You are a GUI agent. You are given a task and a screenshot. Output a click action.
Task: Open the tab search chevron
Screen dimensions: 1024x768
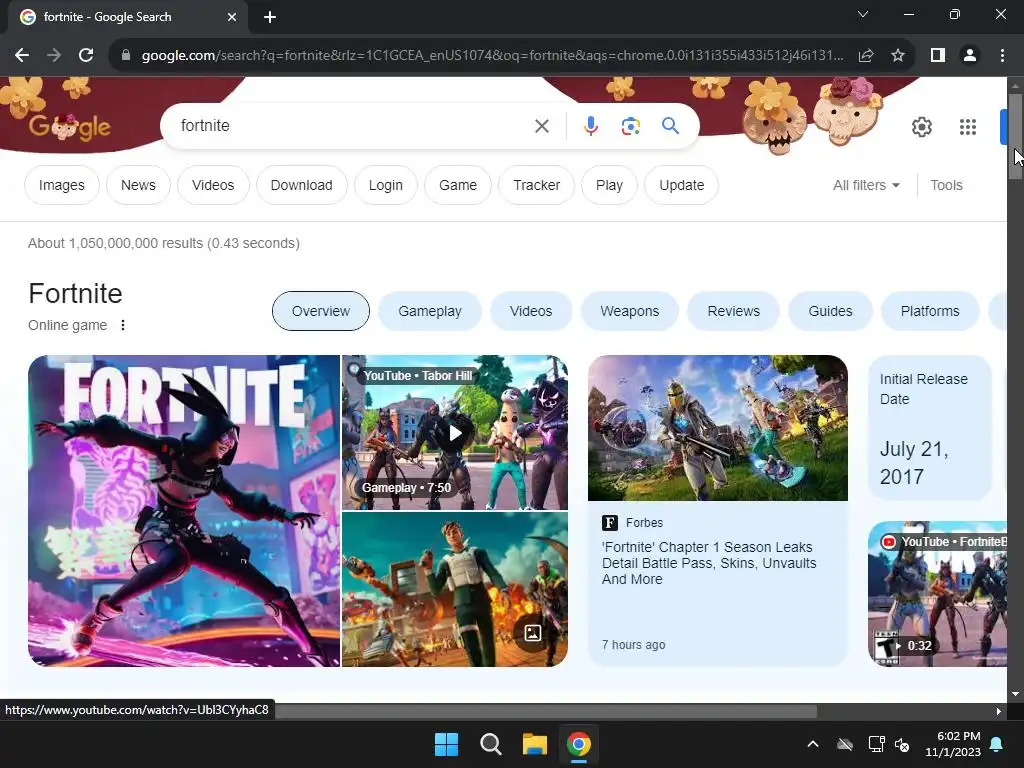(x=863, y=14)
